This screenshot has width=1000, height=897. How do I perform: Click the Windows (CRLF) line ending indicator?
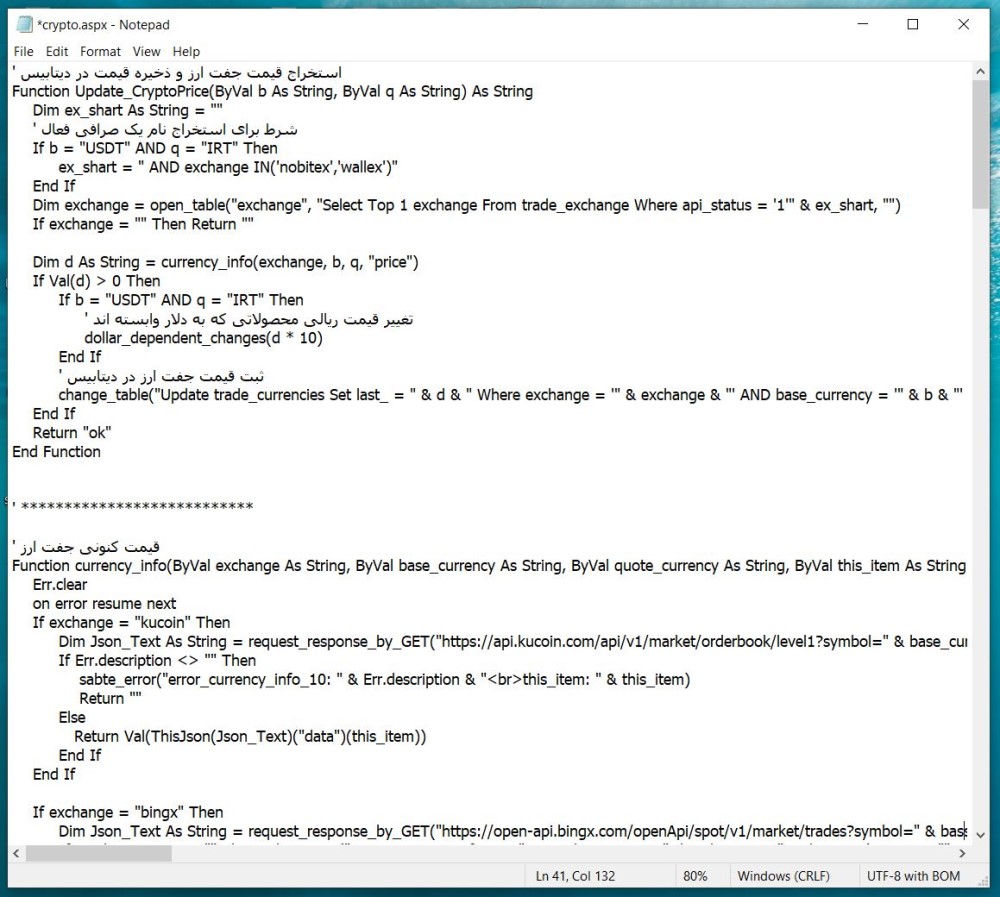(x=783, y=876)
